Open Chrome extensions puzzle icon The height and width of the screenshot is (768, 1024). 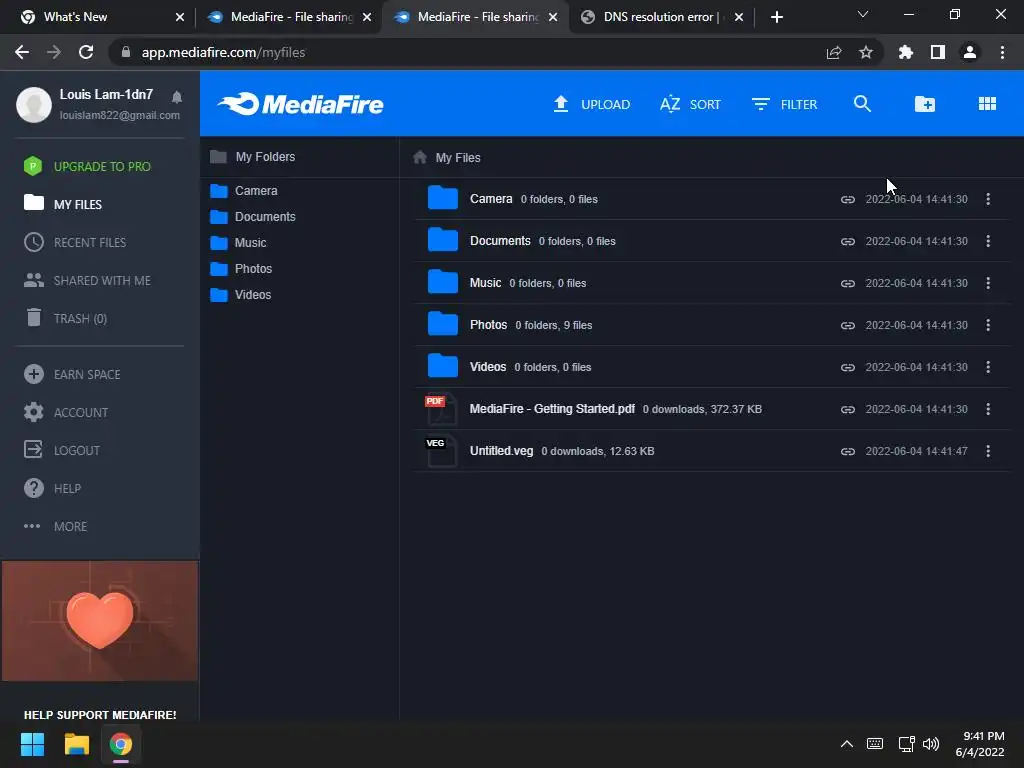point(905,52)
